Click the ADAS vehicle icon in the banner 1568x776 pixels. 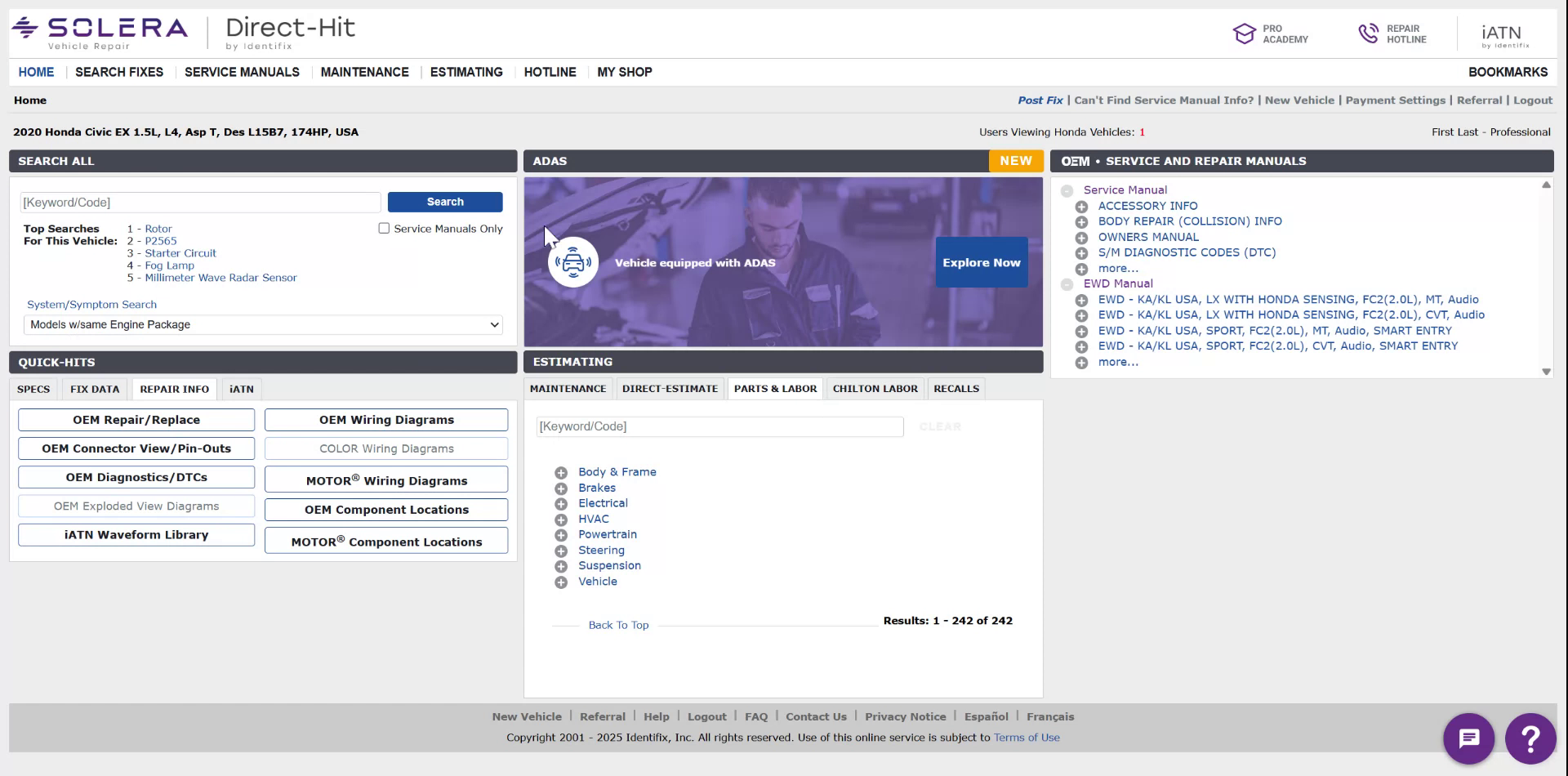[x=573, y=262]
